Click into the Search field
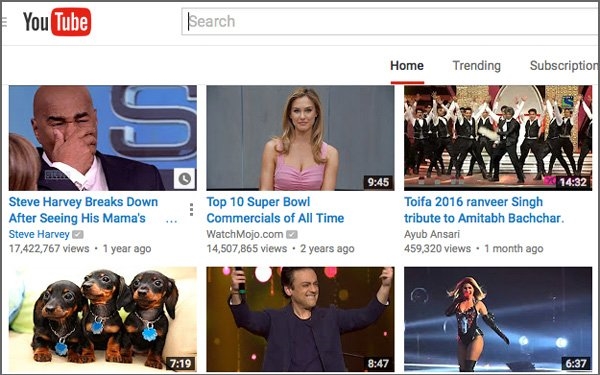Screen dimensions: 600x375 (x=390, y=21)
